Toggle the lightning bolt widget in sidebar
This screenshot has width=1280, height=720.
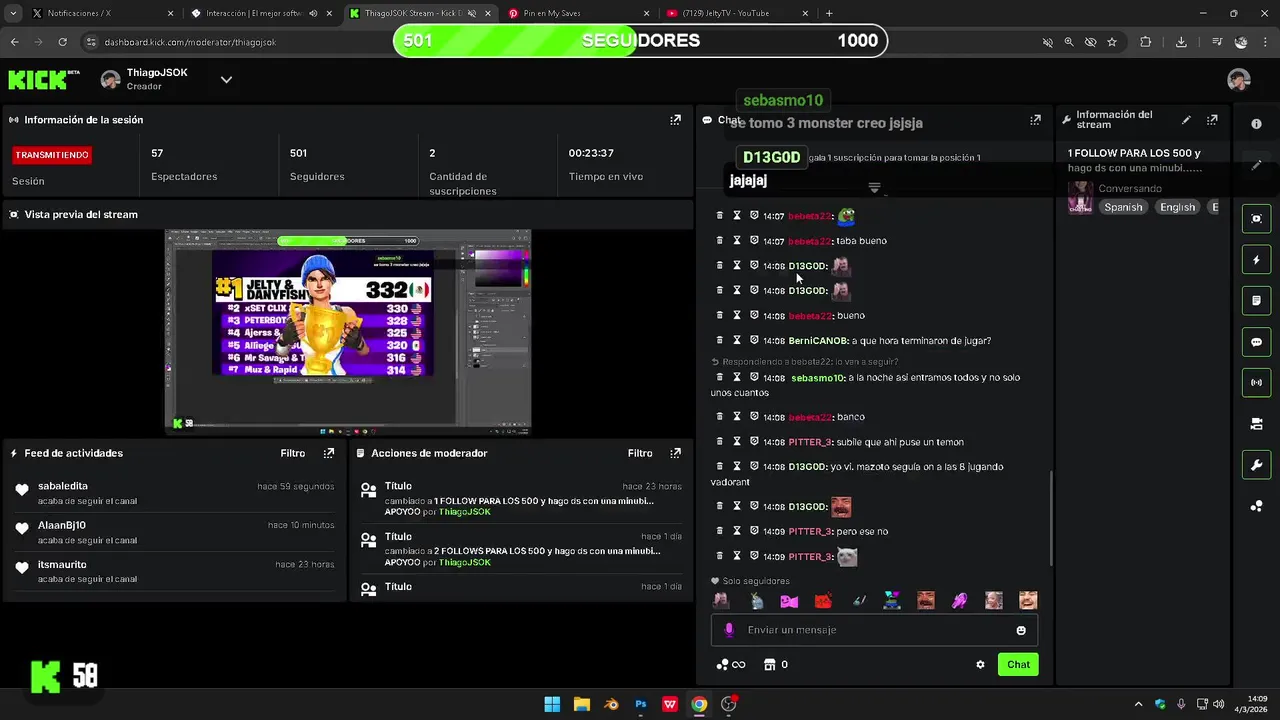(1256, 260)
